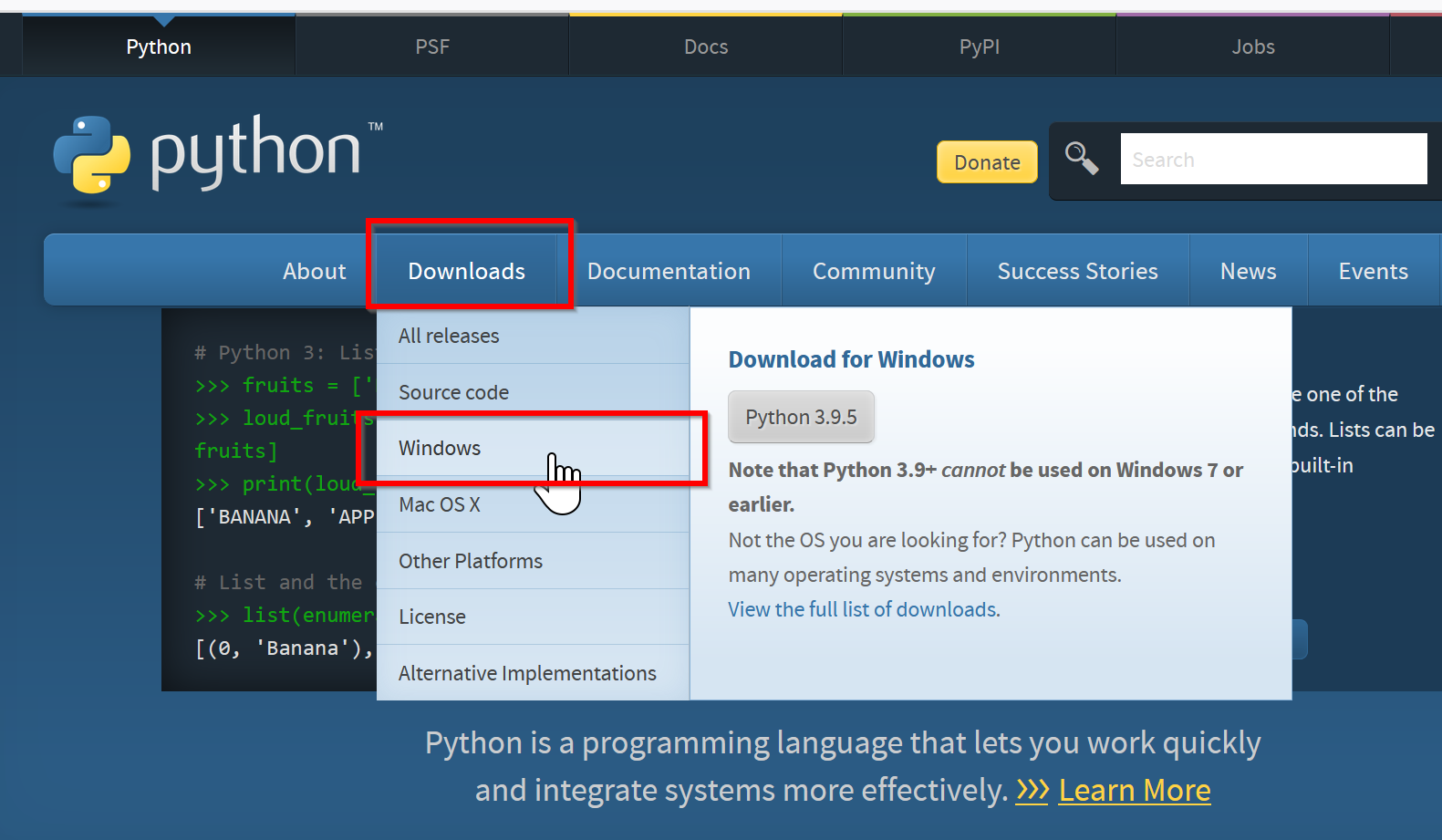Open the Python top bar tab
Viewport: 1442px width, 840px height.
[159, 47]
